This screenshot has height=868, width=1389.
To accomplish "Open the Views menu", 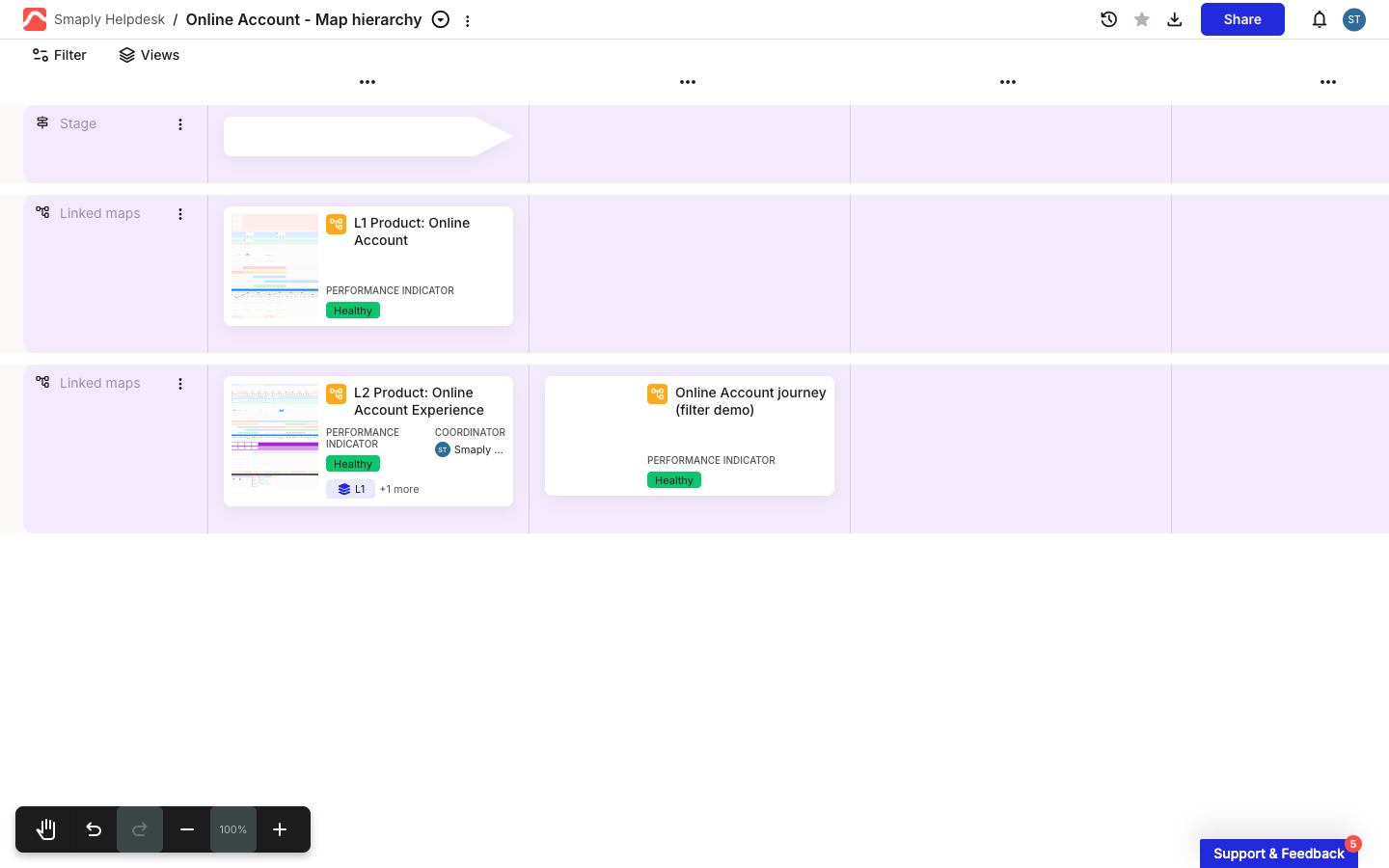I will click(150, 55).
